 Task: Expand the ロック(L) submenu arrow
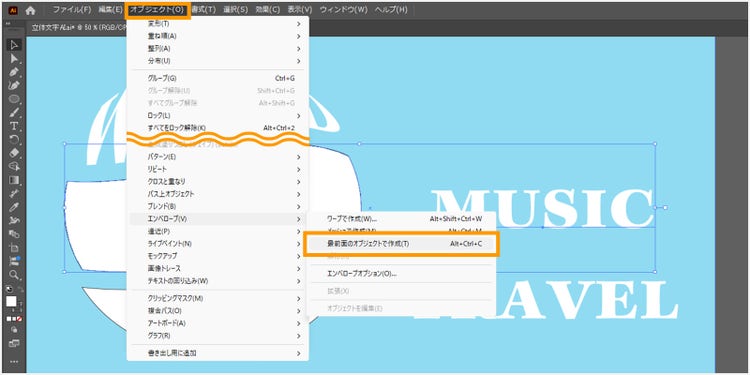[x=298, y=116]
